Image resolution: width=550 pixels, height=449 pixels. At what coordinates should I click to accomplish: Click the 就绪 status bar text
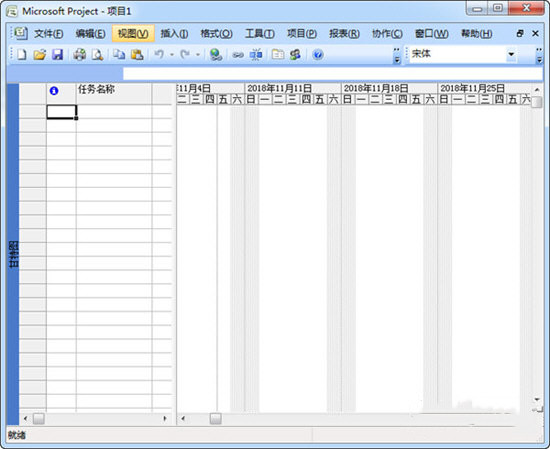[17, 435]
